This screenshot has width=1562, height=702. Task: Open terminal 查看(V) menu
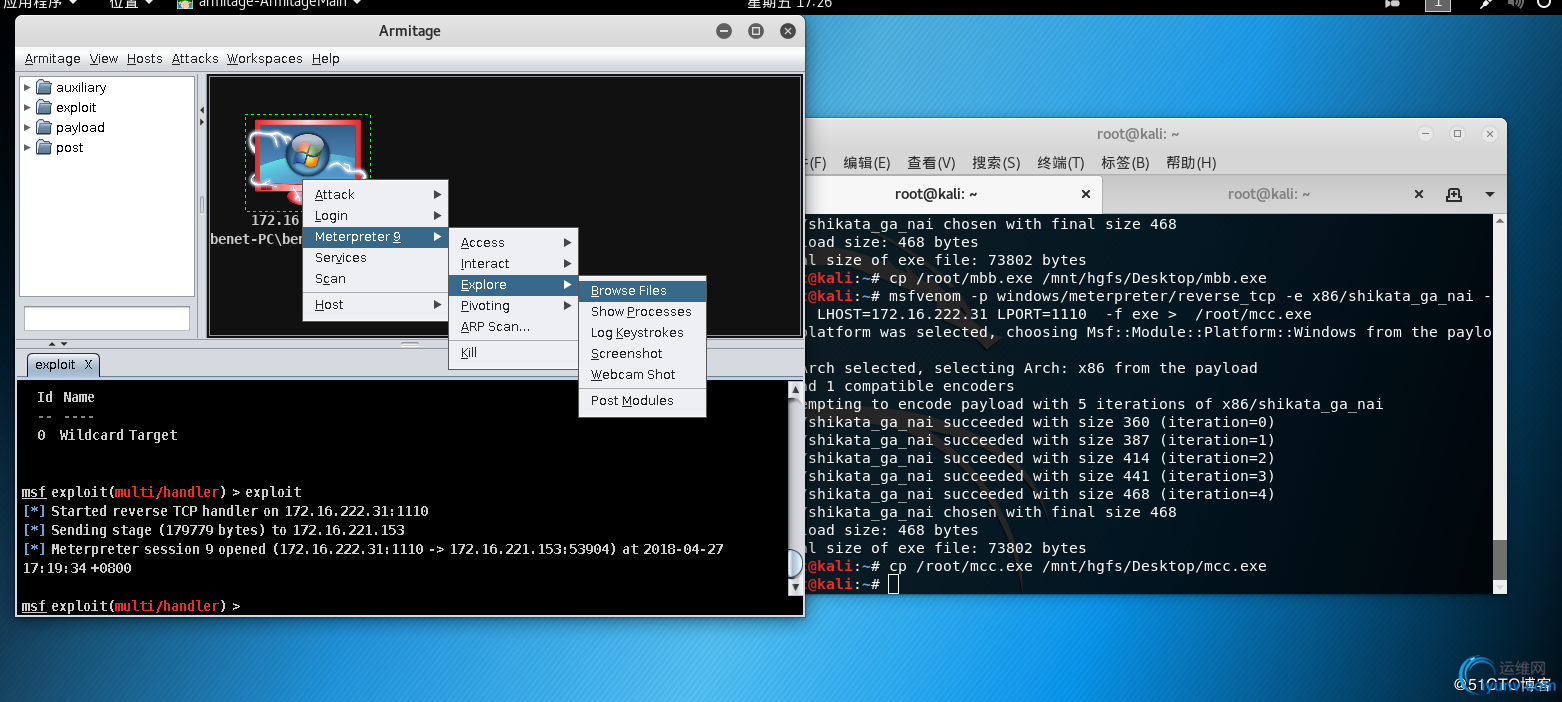pyautogui.click(x=931, y=162)
